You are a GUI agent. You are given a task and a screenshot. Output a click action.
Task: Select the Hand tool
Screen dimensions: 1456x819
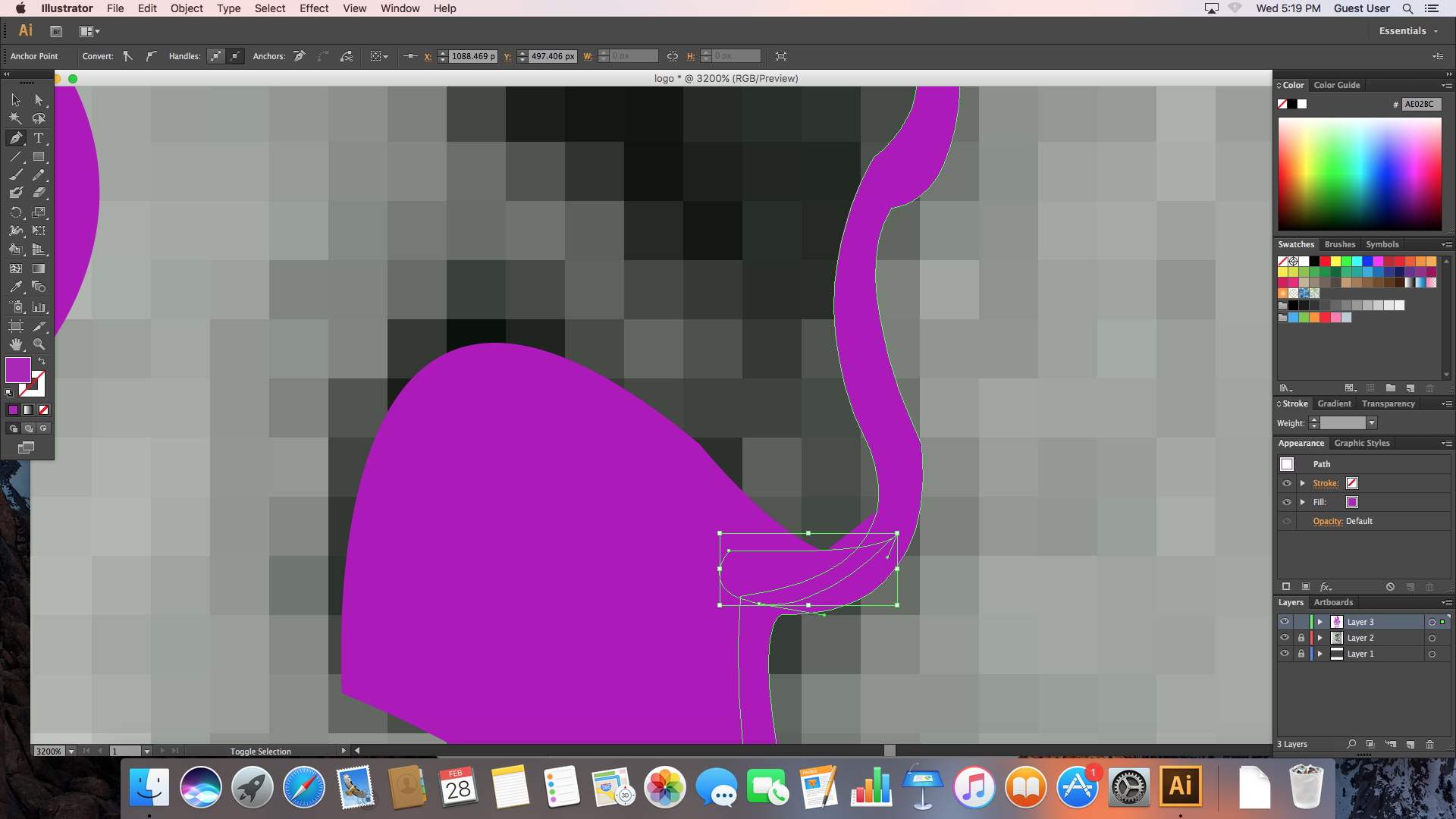click(15, 344)
